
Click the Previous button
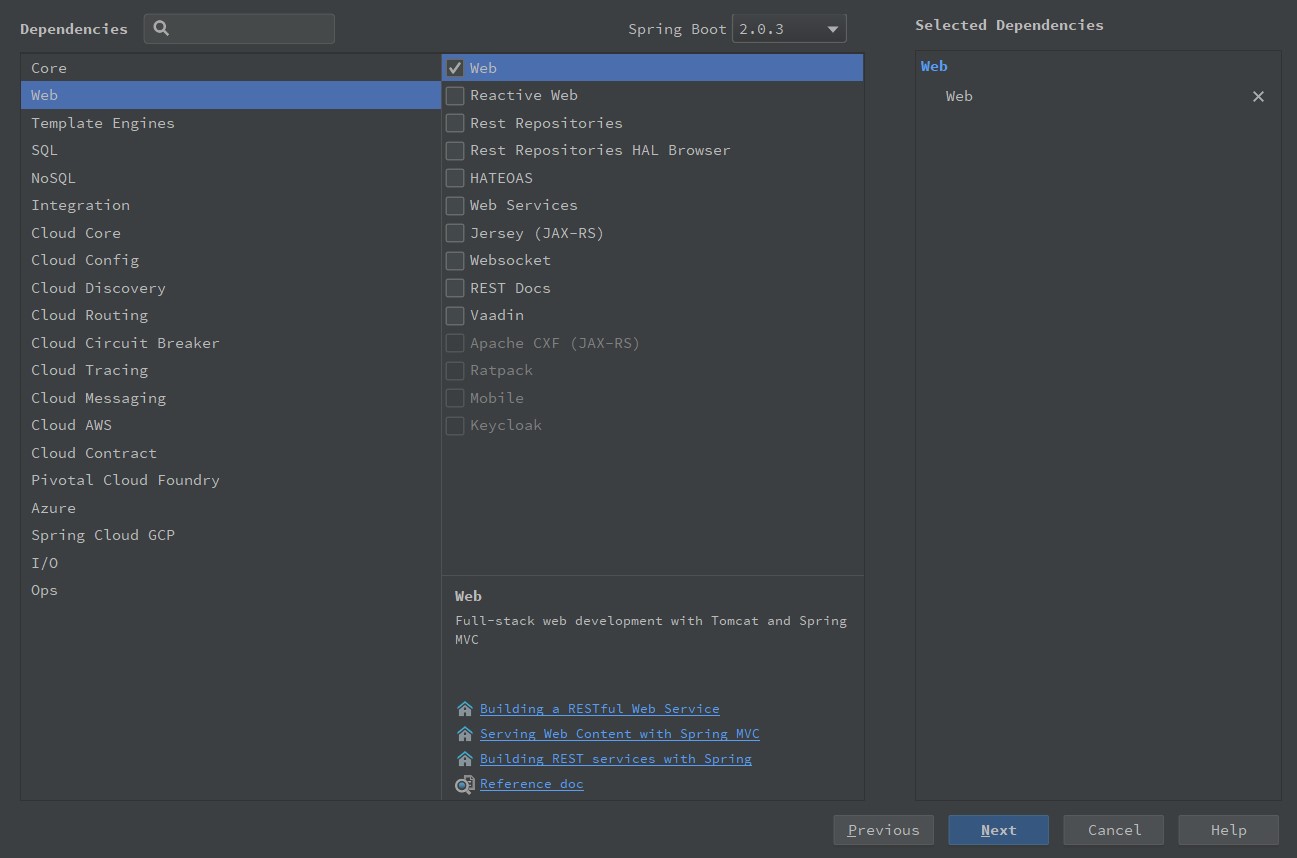pos(883,830)
